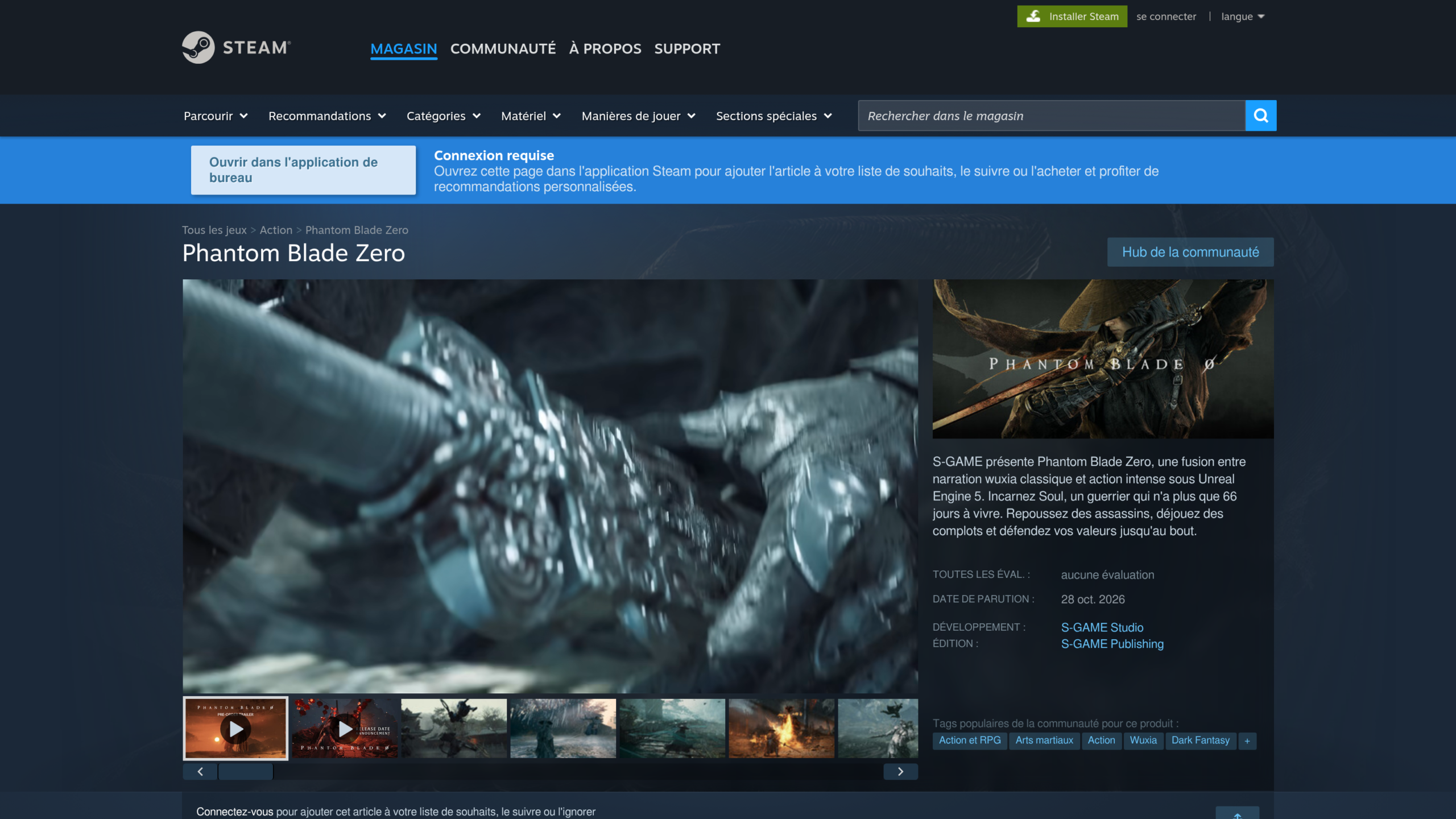Expand the Parcourir menu

[216, 116]
